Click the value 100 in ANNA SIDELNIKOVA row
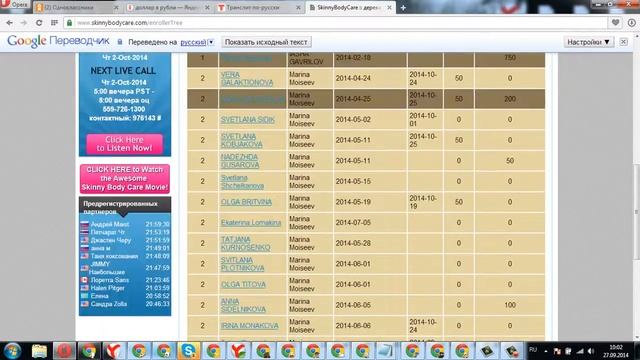 pyautogui.click(x=510, y=305)
